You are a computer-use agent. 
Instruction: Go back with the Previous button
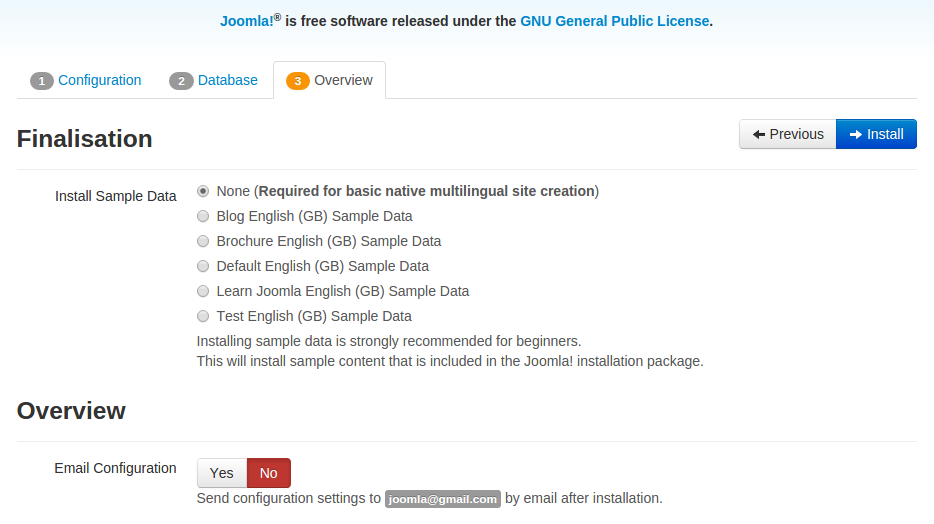point(788,134)
